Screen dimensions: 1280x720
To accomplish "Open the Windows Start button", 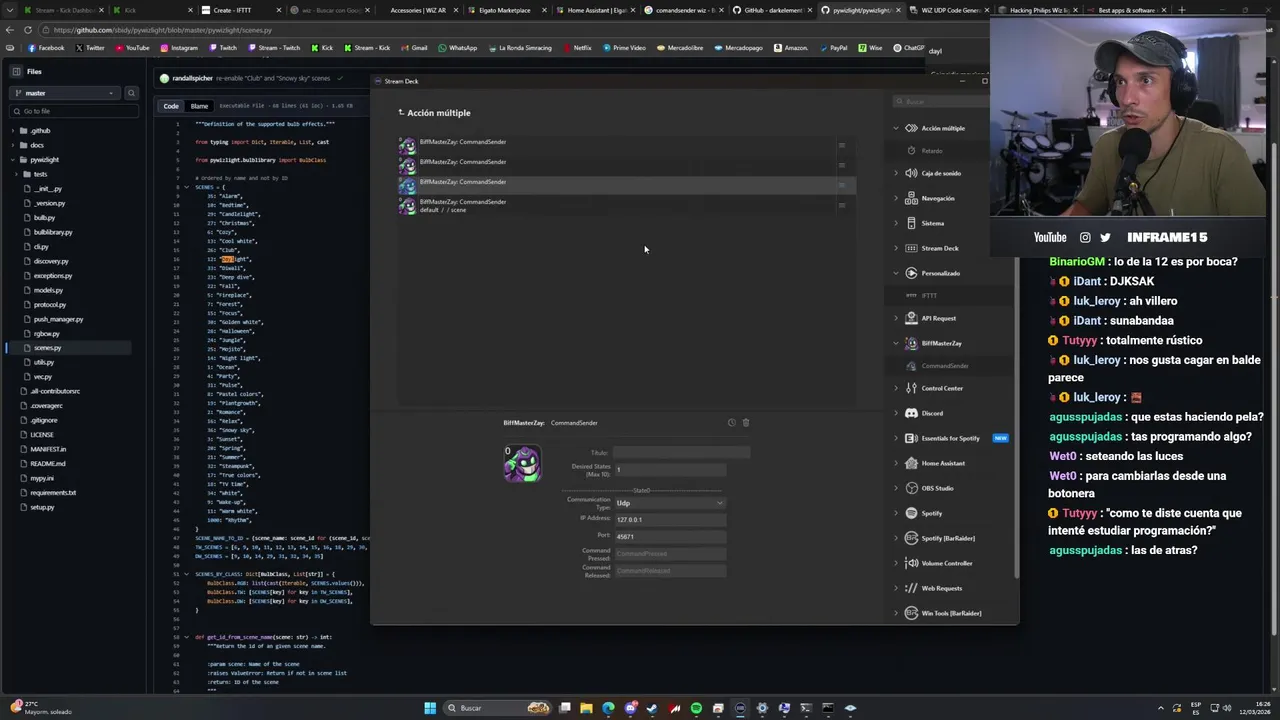I will [x=430, y=708].
